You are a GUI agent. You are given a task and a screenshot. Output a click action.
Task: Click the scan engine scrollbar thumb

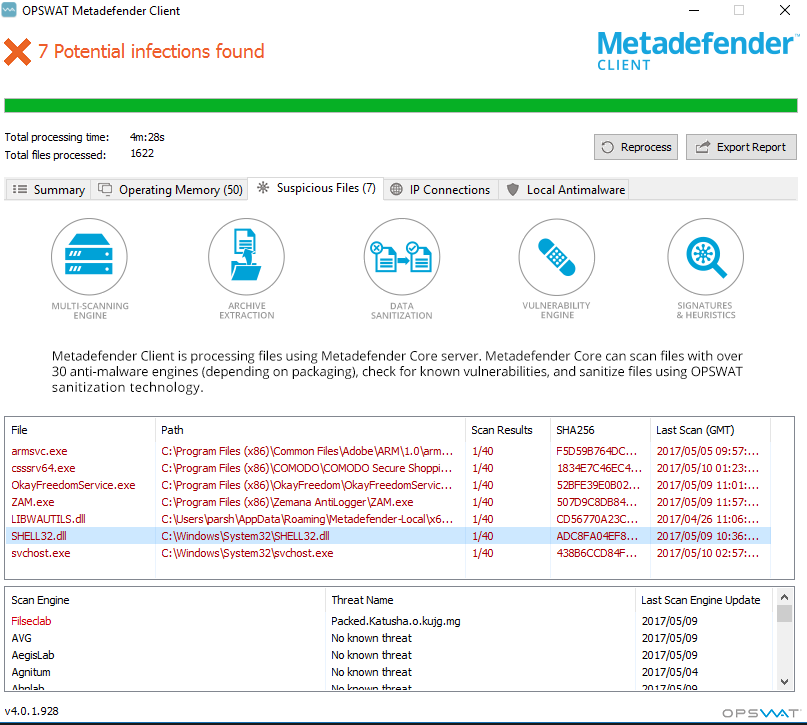coord(784,614)
